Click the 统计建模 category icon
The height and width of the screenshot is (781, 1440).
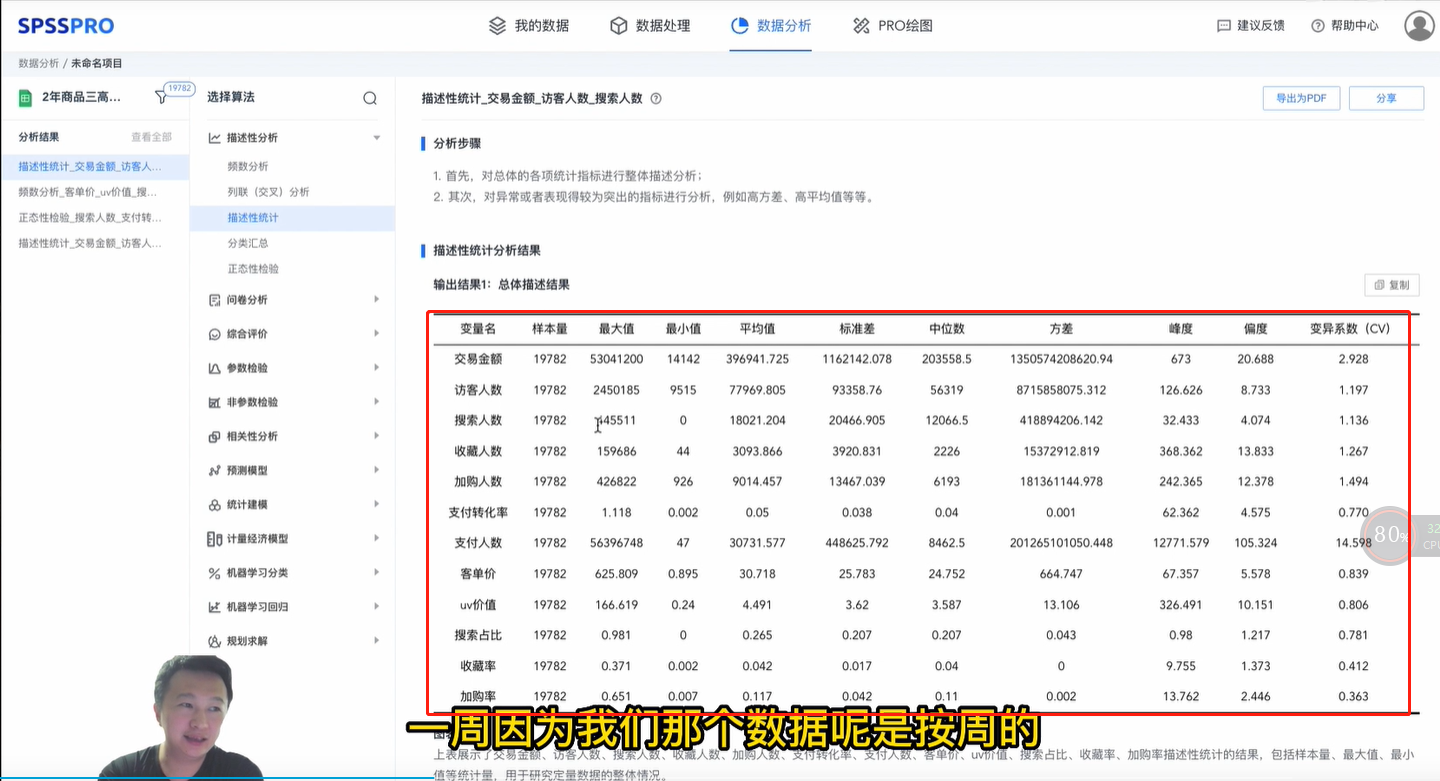[214, 505]
